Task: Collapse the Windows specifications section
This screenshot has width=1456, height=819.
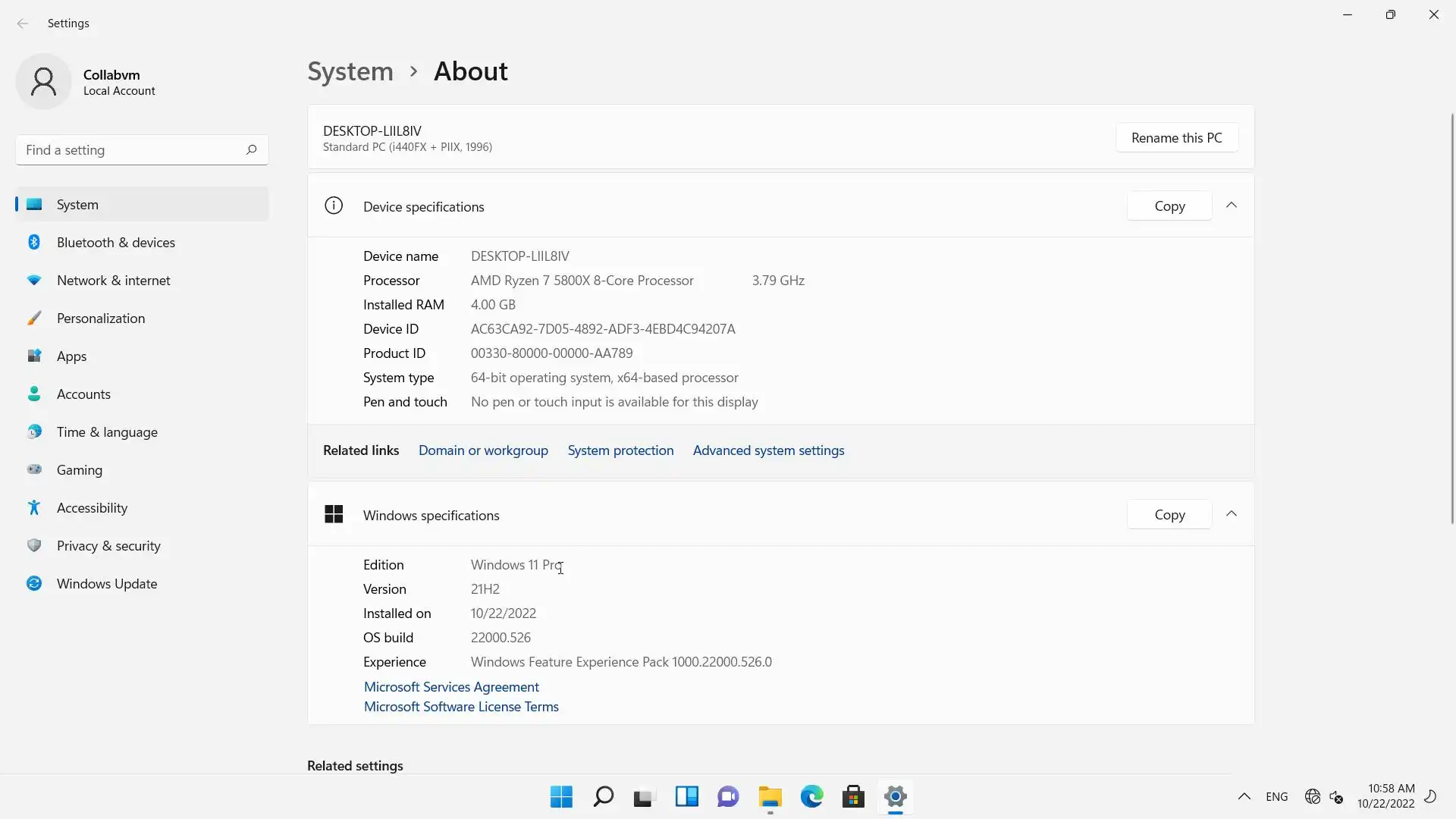Action: (x=1232, y=515)
